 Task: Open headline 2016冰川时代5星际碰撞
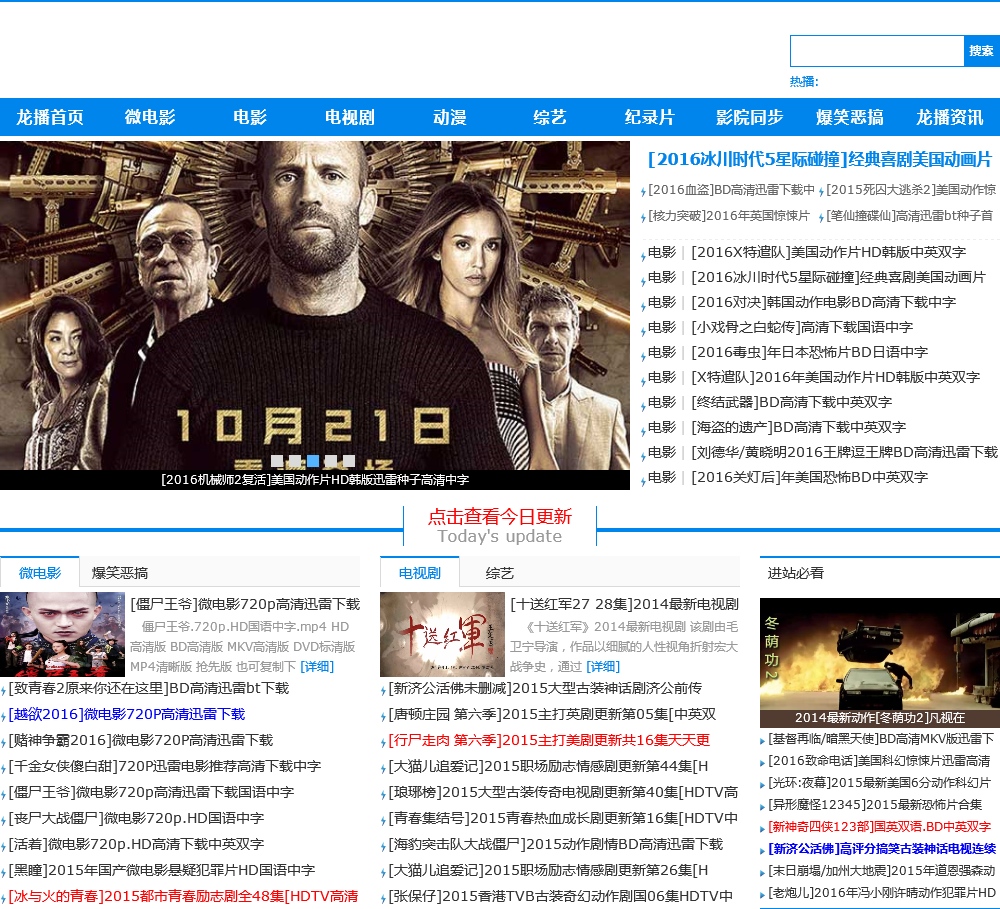pos(820,159)
